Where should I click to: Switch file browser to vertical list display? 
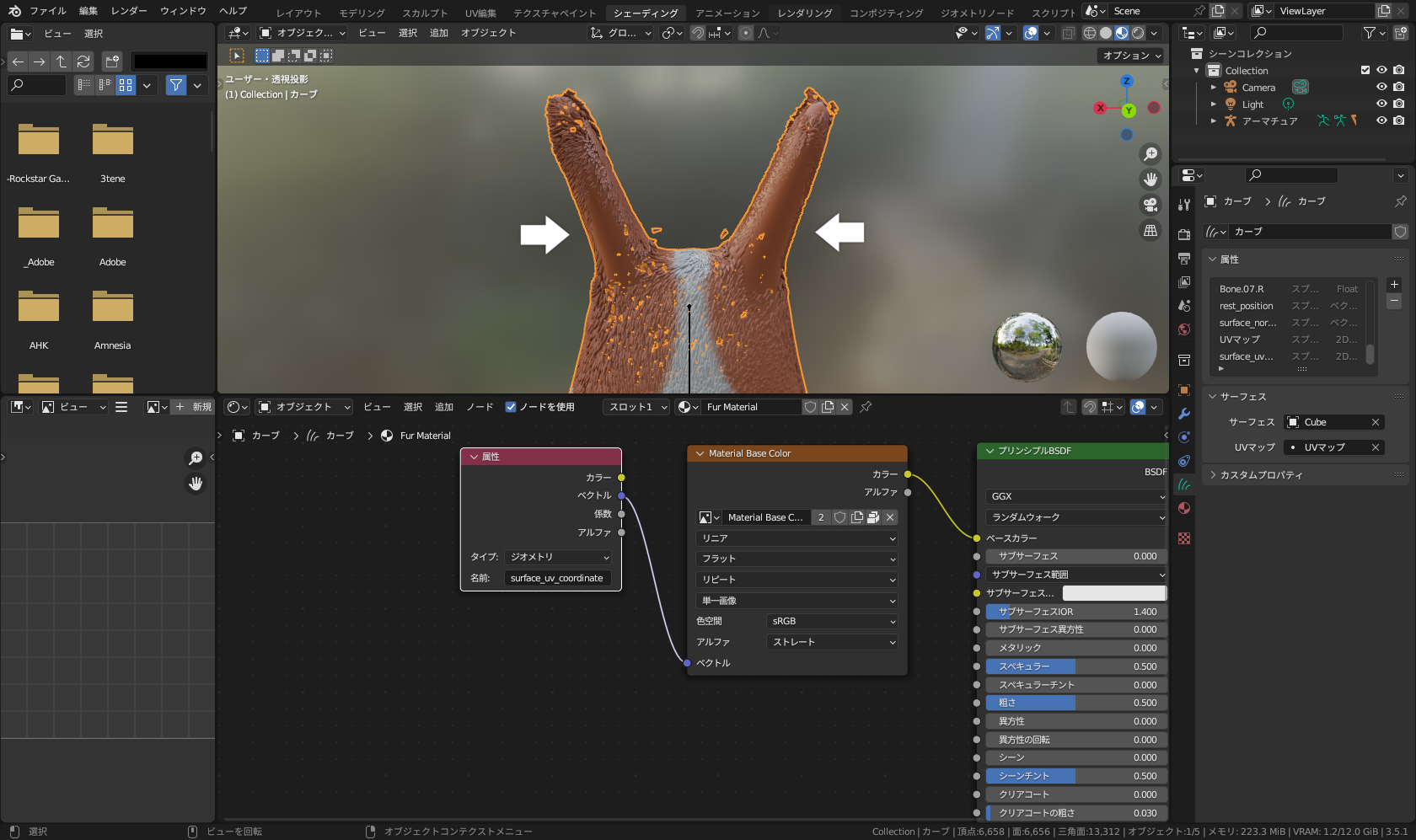[83, 85]
